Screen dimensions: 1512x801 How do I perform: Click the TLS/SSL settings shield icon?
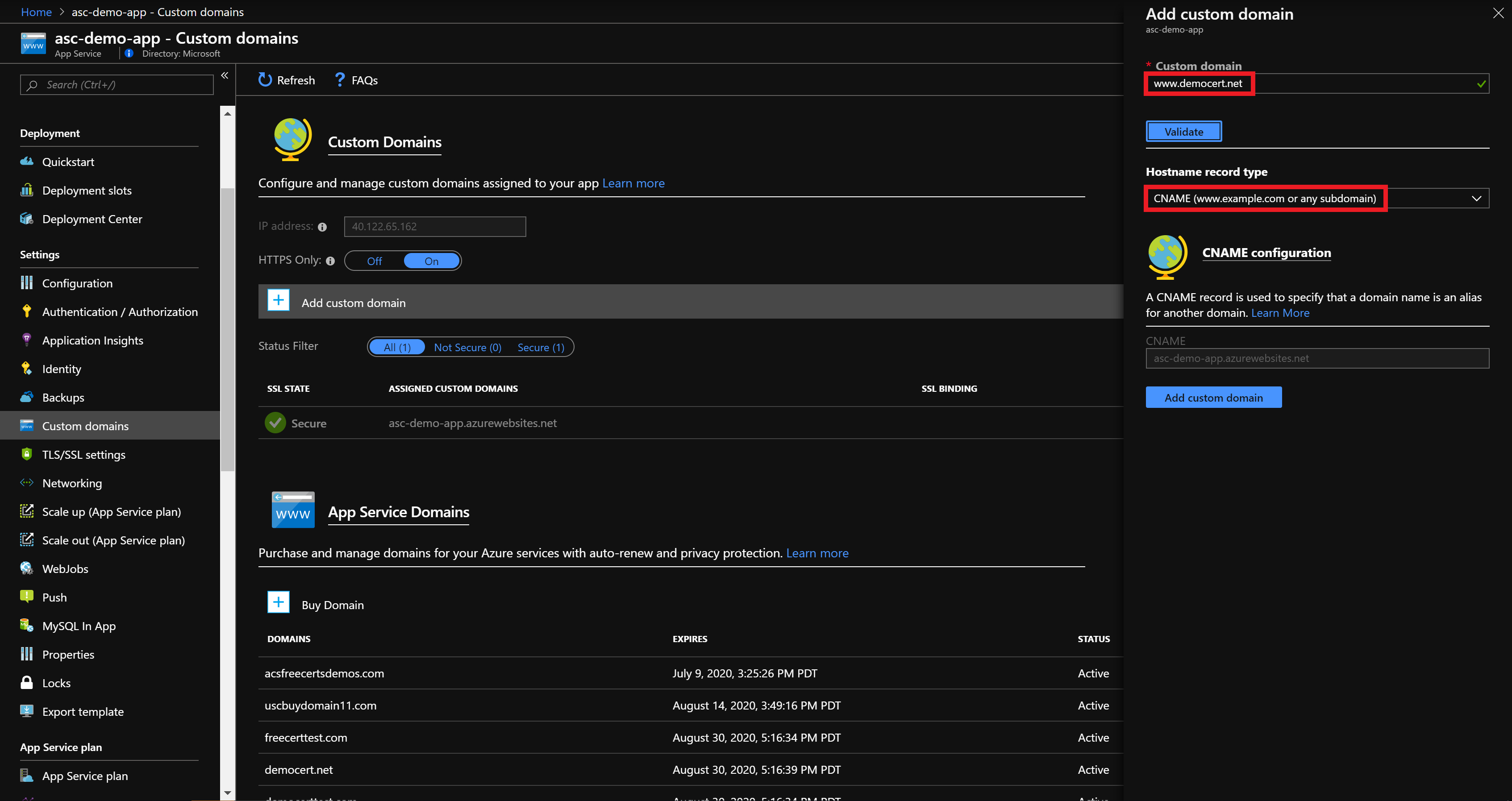click(26, 454)
